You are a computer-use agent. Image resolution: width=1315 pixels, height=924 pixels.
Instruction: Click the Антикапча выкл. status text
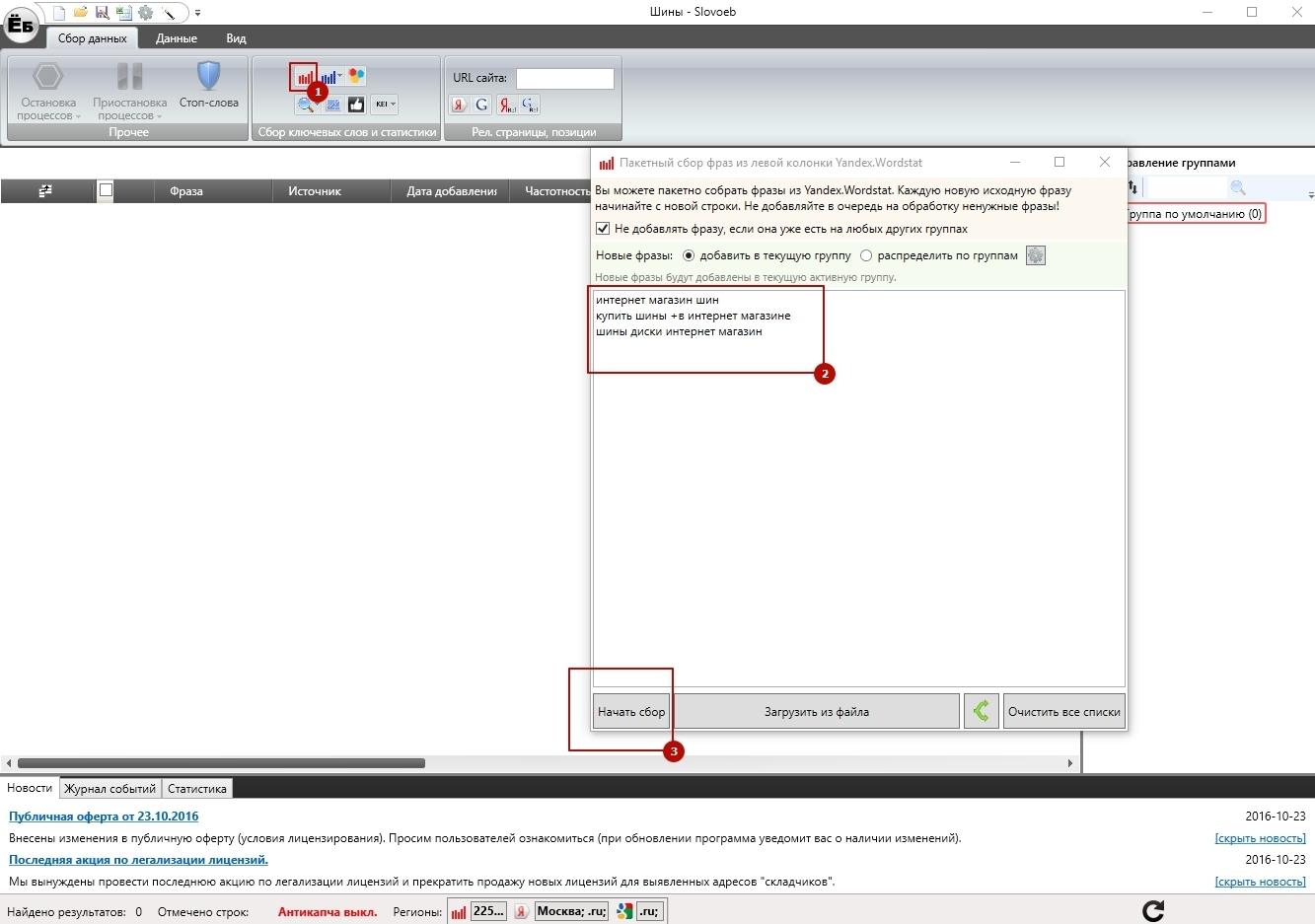click(328, 912)
